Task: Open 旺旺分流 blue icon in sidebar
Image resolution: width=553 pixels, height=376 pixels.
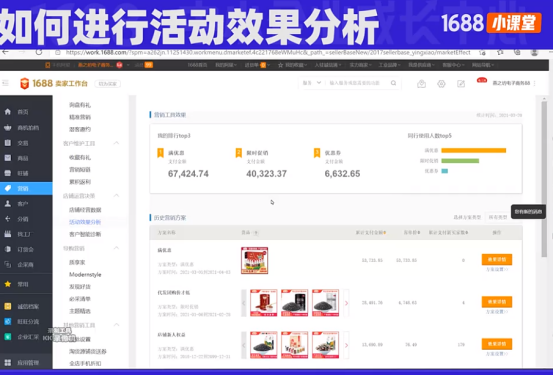Action: click(x=8, y=321)
